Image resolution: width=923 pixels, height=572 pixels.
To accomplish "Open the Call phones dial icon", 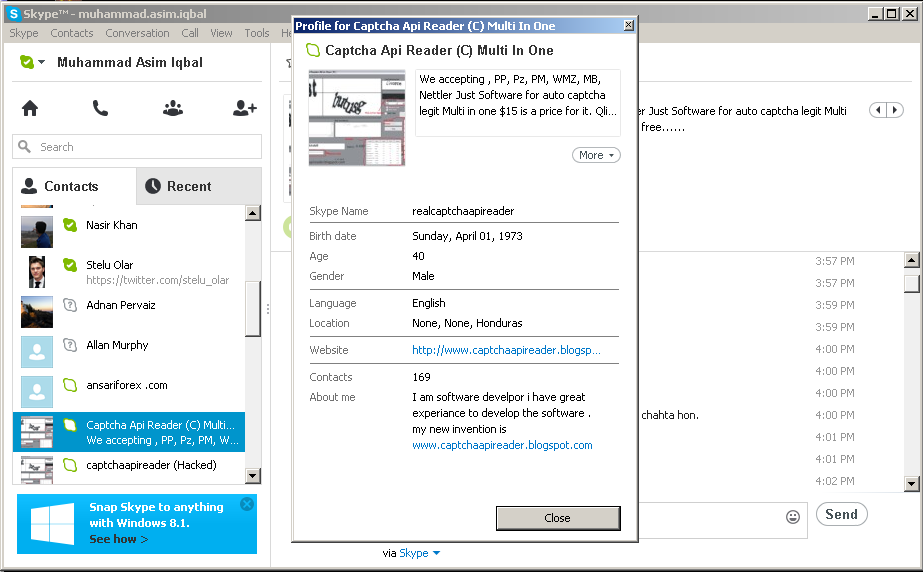I will tap(100, 108).
